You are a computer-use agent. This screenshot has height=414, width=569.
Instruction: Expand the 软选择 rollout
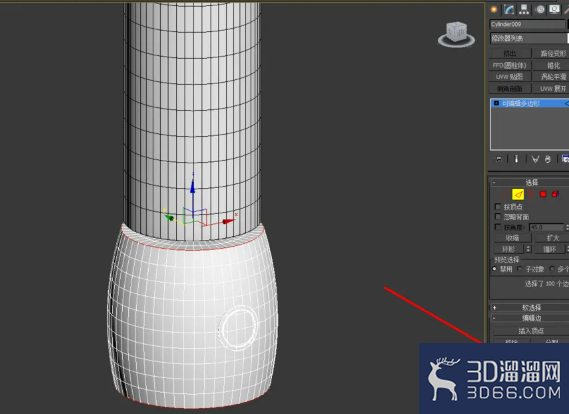[530, 308]
